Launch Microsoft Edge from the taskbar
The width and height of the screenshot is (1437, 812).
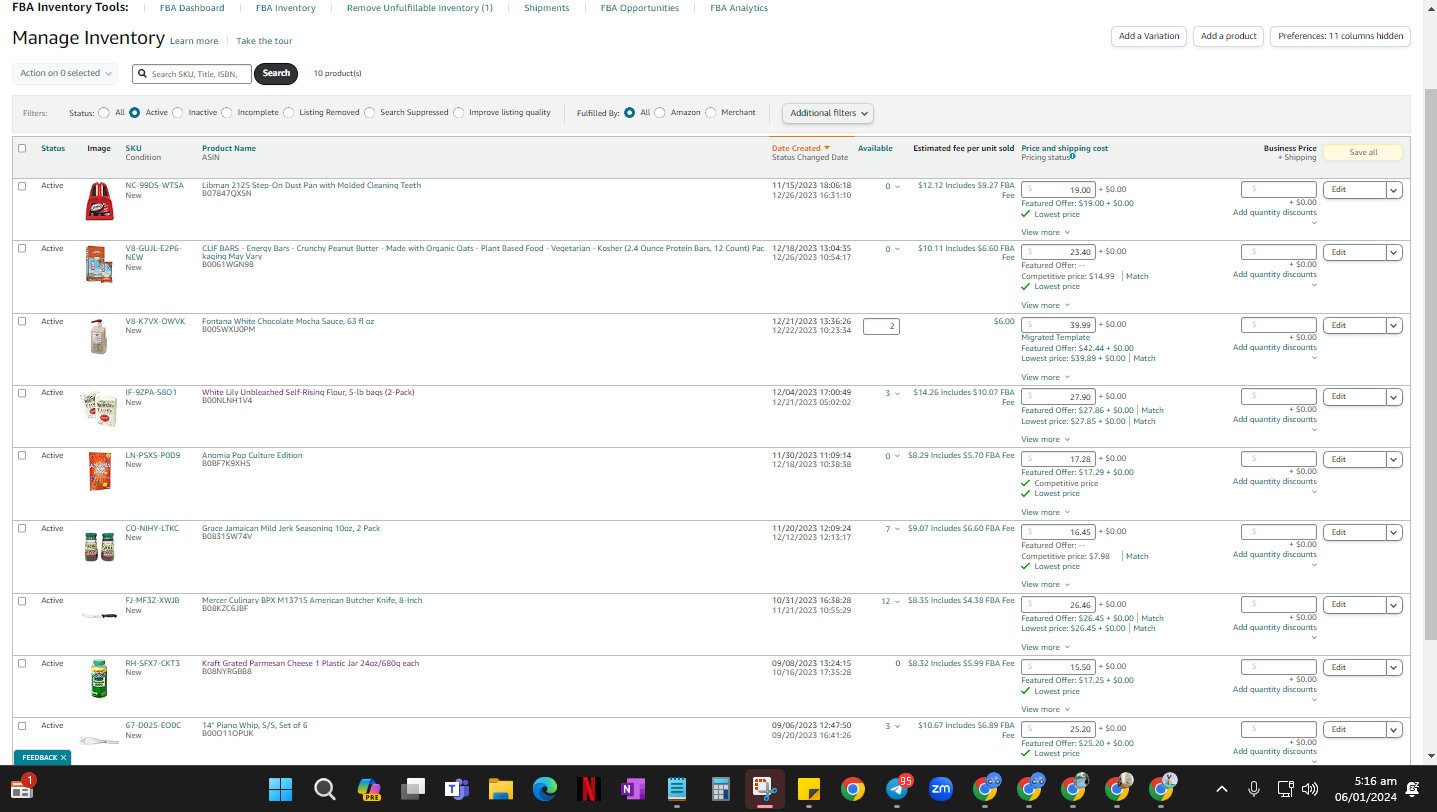[544, 789]
